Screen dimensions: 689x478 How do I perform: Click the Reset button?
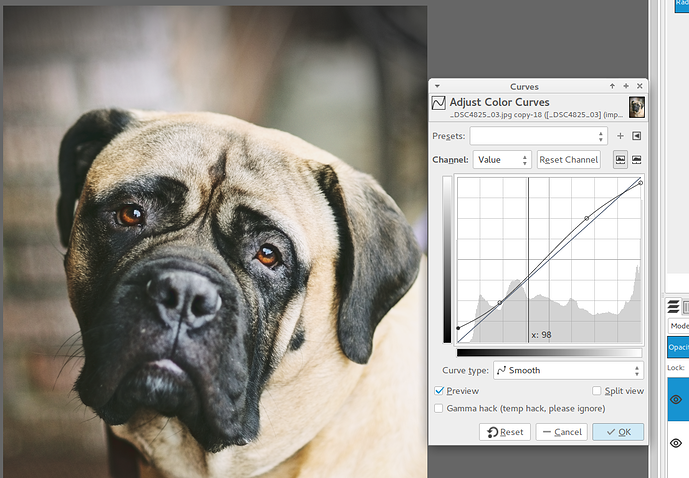click(505, 432)
